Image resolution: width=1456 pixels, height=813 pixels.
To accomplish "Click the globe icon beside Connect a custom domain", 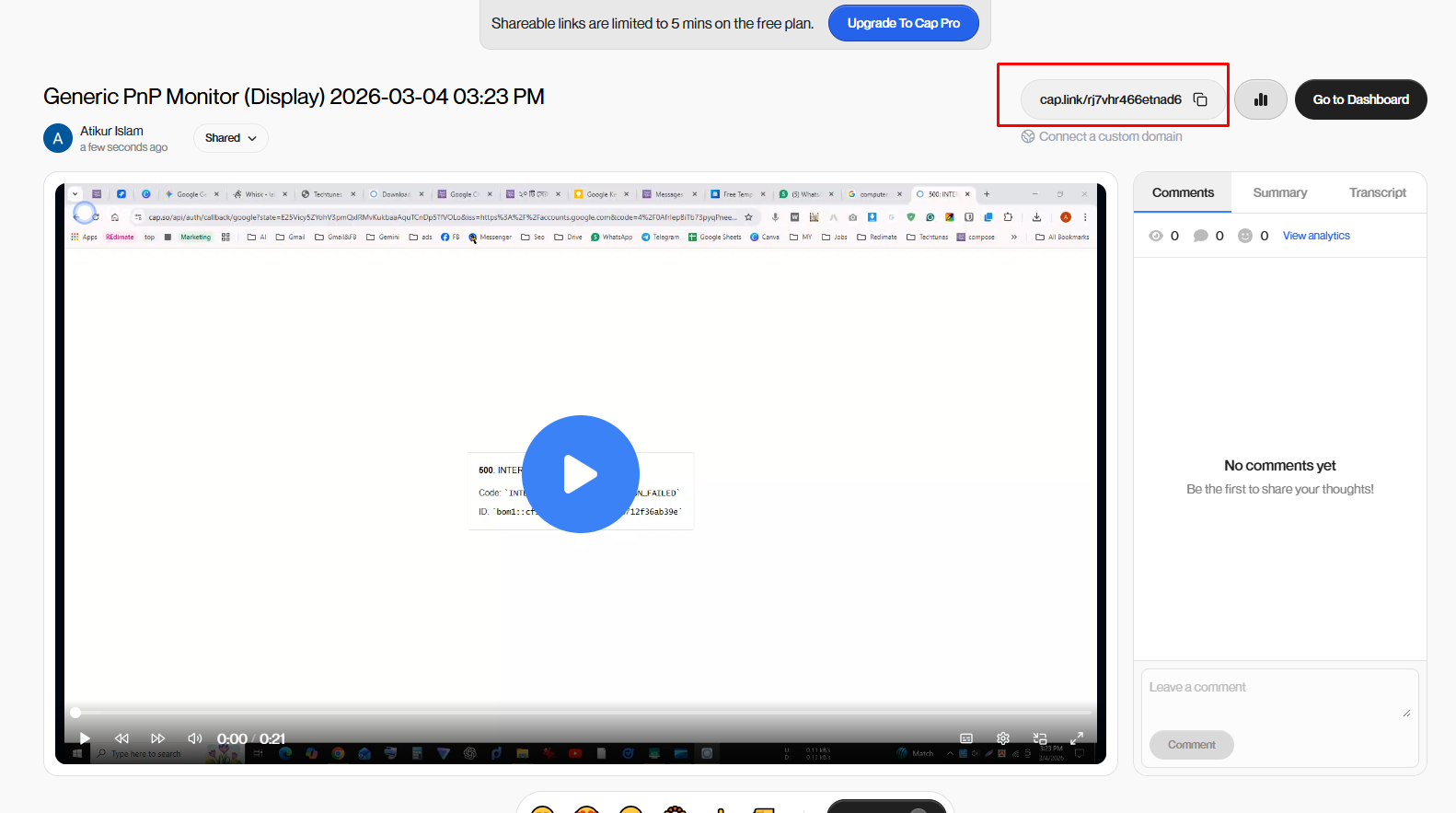I will (x=1028, y=136).
